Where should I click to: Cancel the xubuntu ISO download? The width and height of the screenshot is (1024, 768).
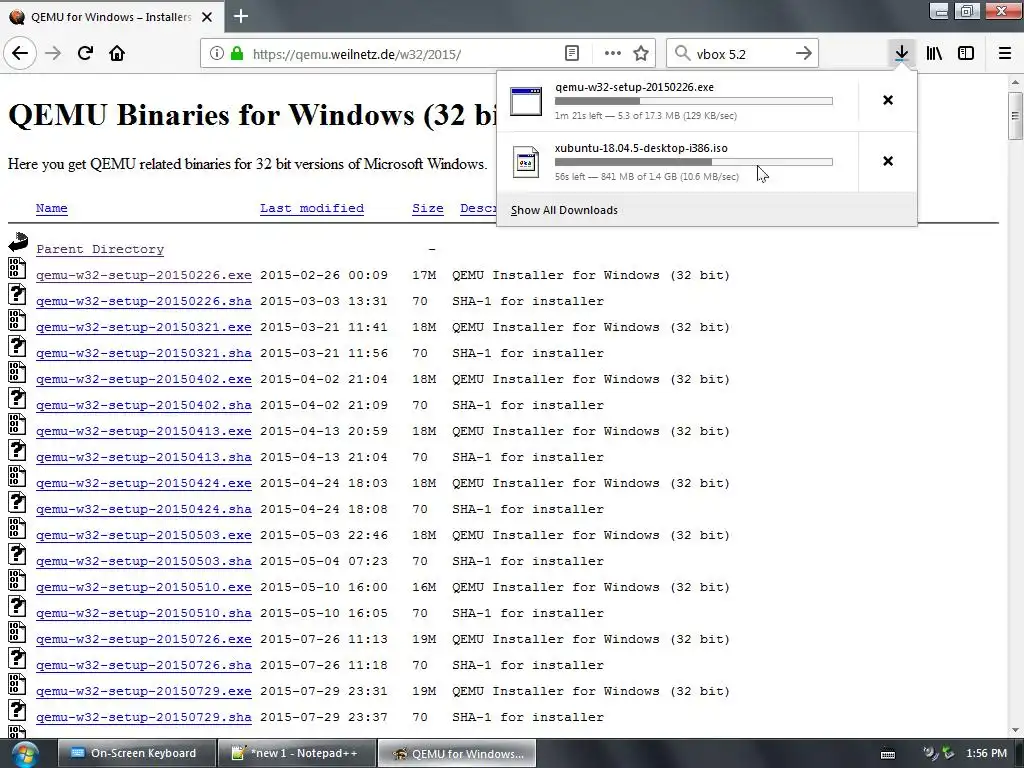click(888, 161)
